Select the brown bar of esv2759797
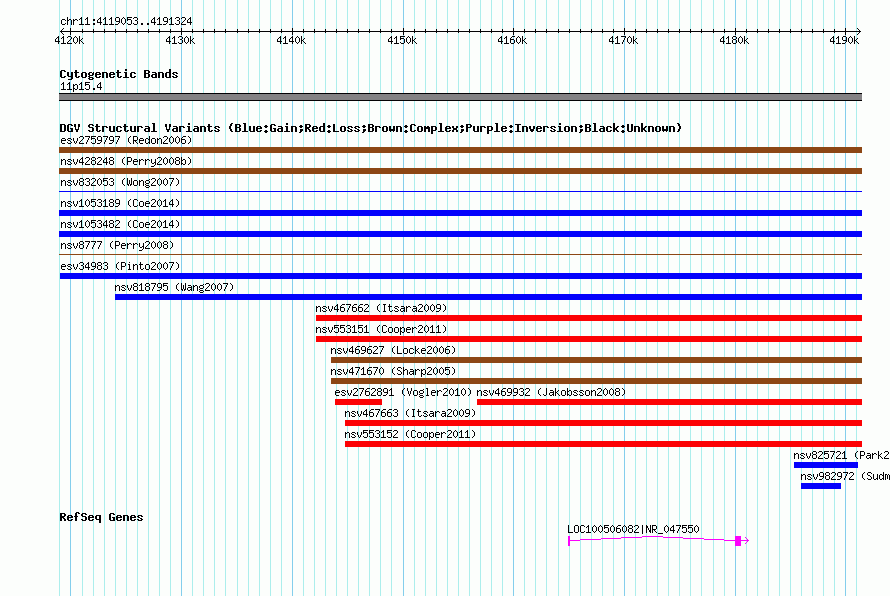890x596 pixels. (460, 150)
